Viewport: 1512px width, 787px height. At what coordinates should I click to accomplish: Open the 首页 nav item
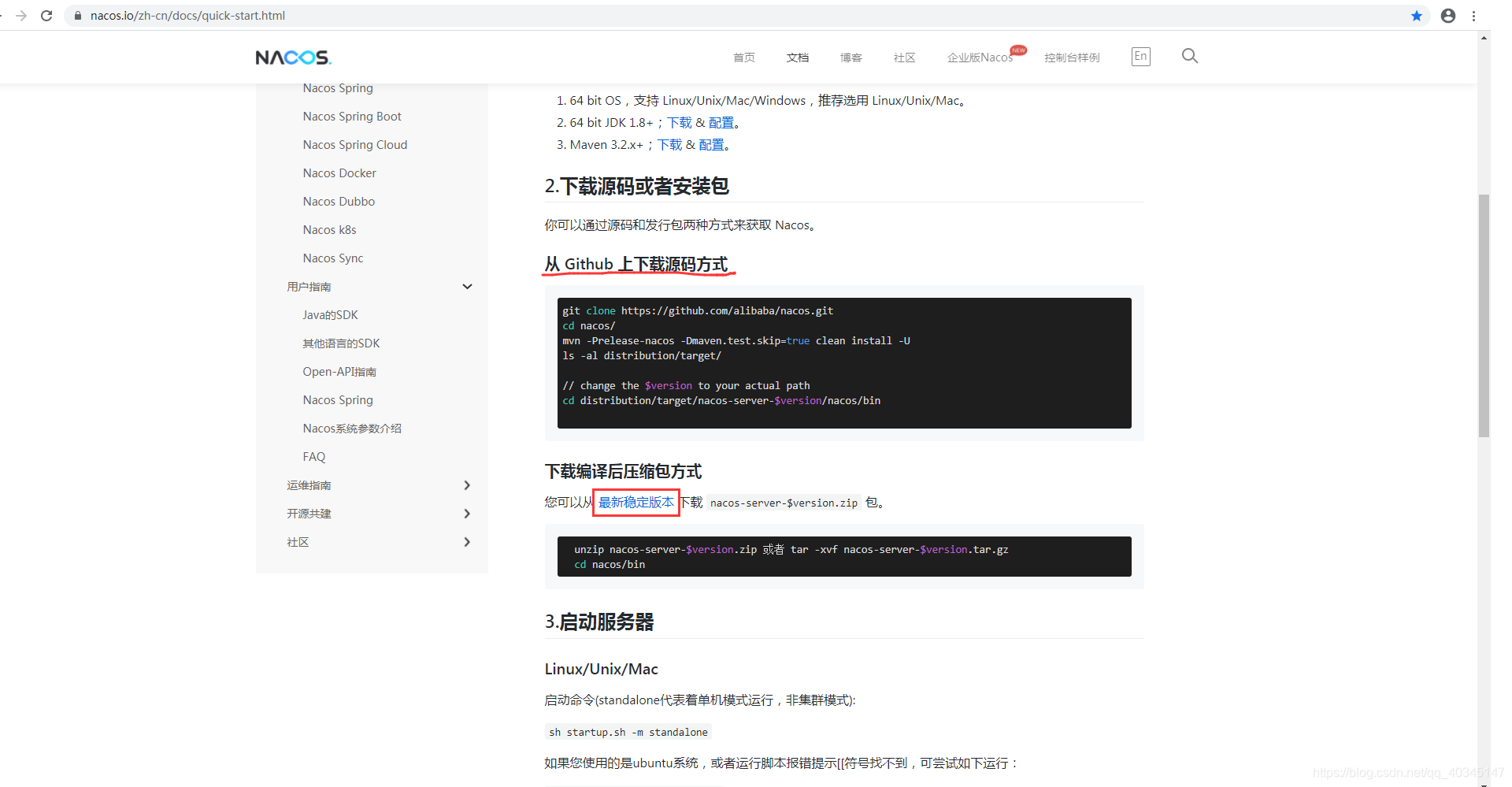click(x=743, y=58)
